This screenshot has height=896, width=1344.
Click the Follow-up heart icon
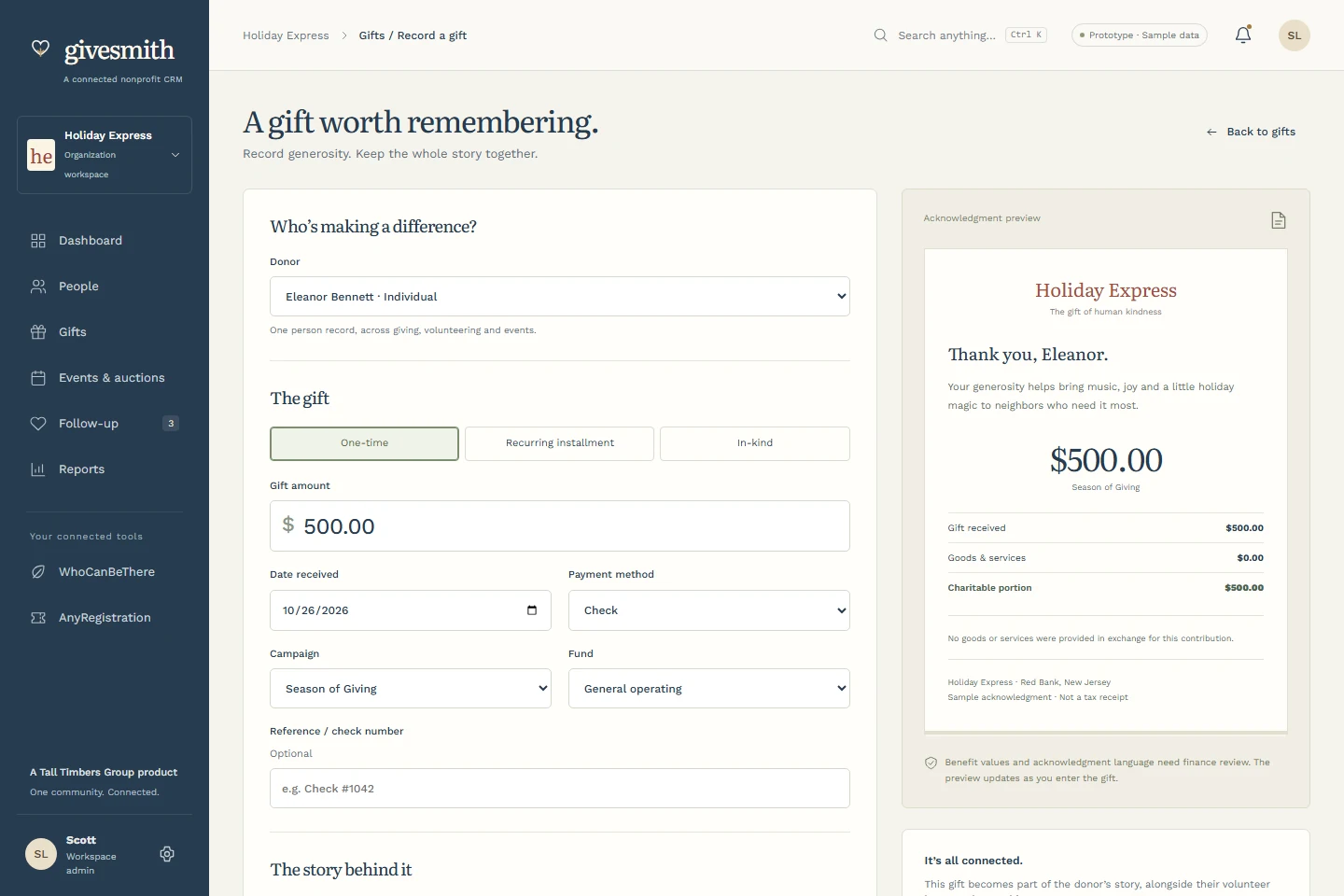(x=38, y=424)
